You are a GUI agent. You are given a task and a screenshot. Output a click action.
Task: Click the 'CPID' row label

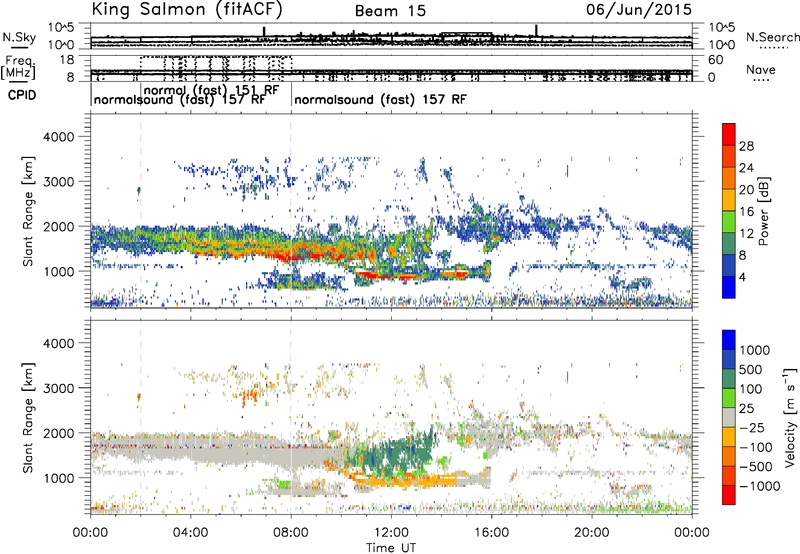(22, 95)
